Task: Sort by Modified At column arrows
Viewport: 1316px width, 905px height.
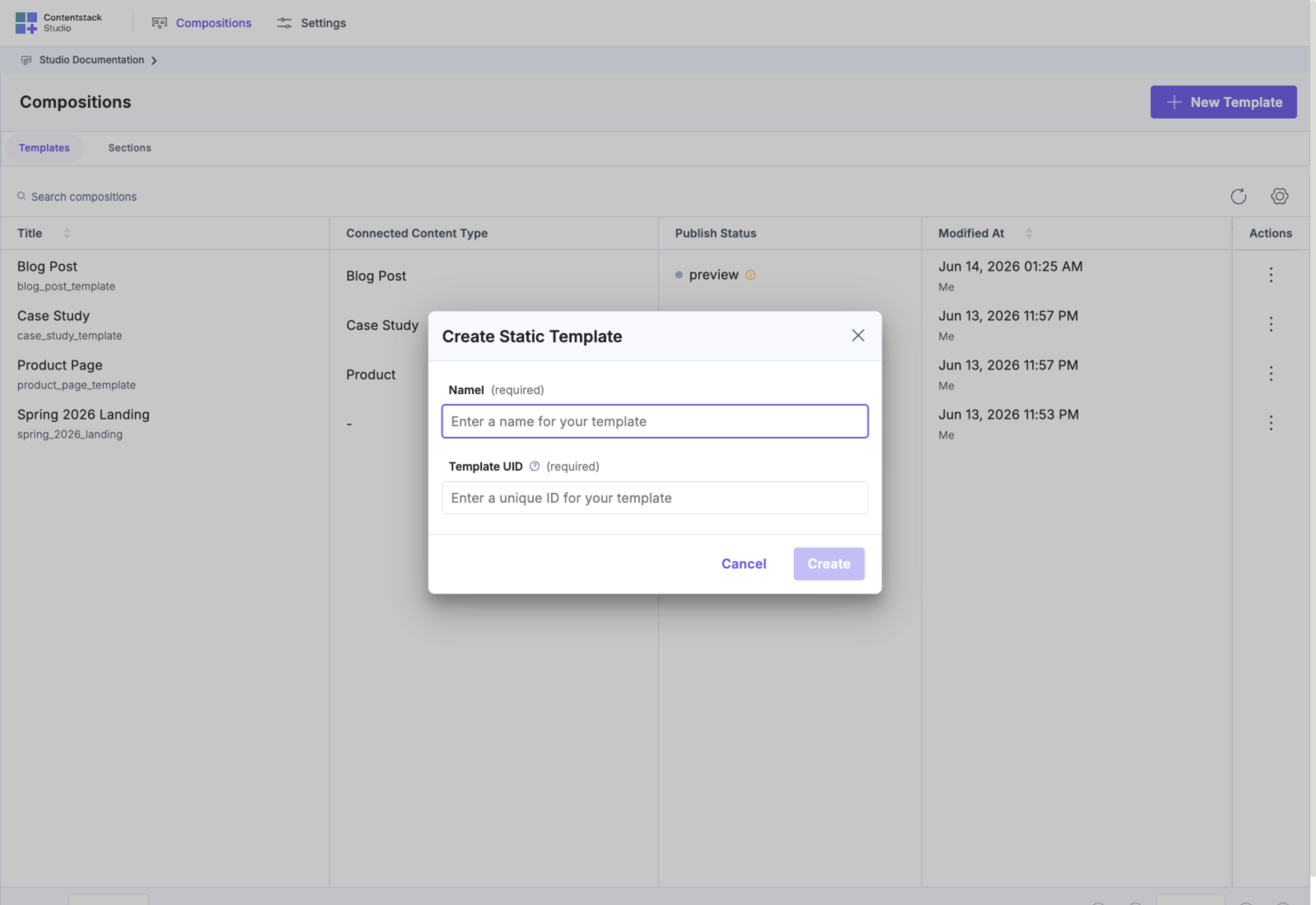Action: click(x=1028, y=233)
